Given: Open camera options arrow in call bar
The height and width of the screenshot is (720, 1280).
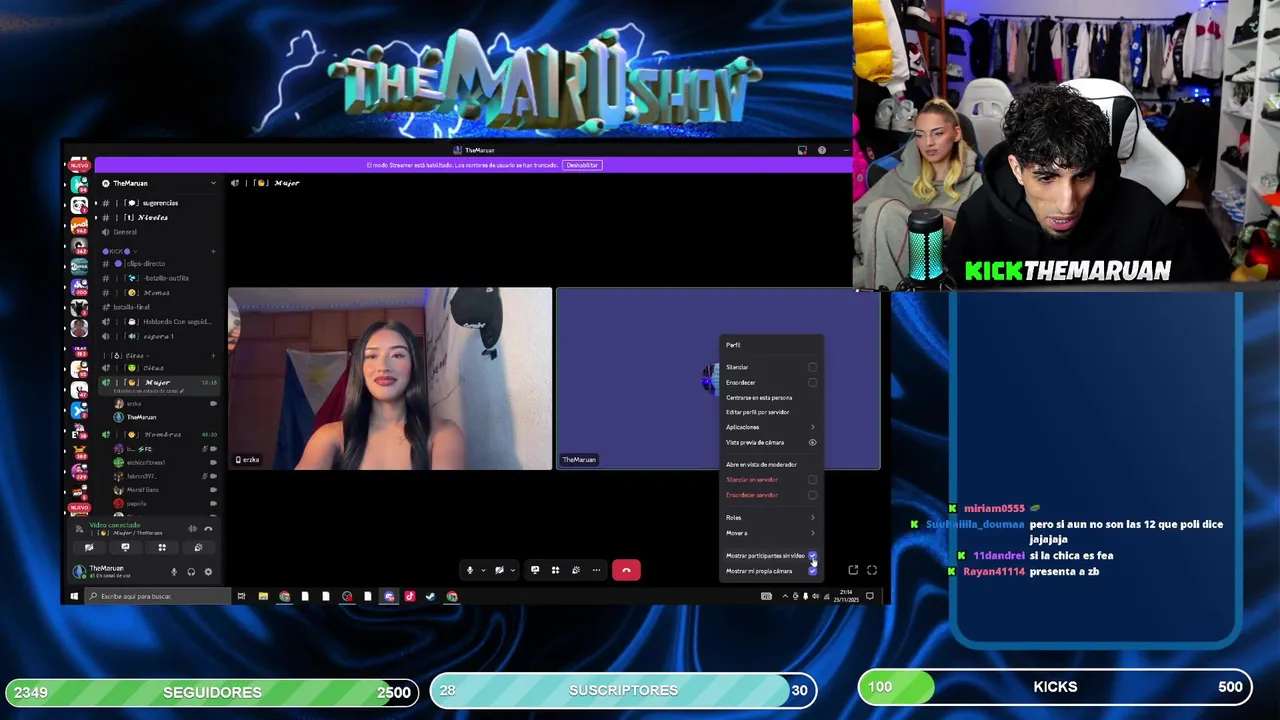Looking at the screenshot, I should (x=512, y=570).
